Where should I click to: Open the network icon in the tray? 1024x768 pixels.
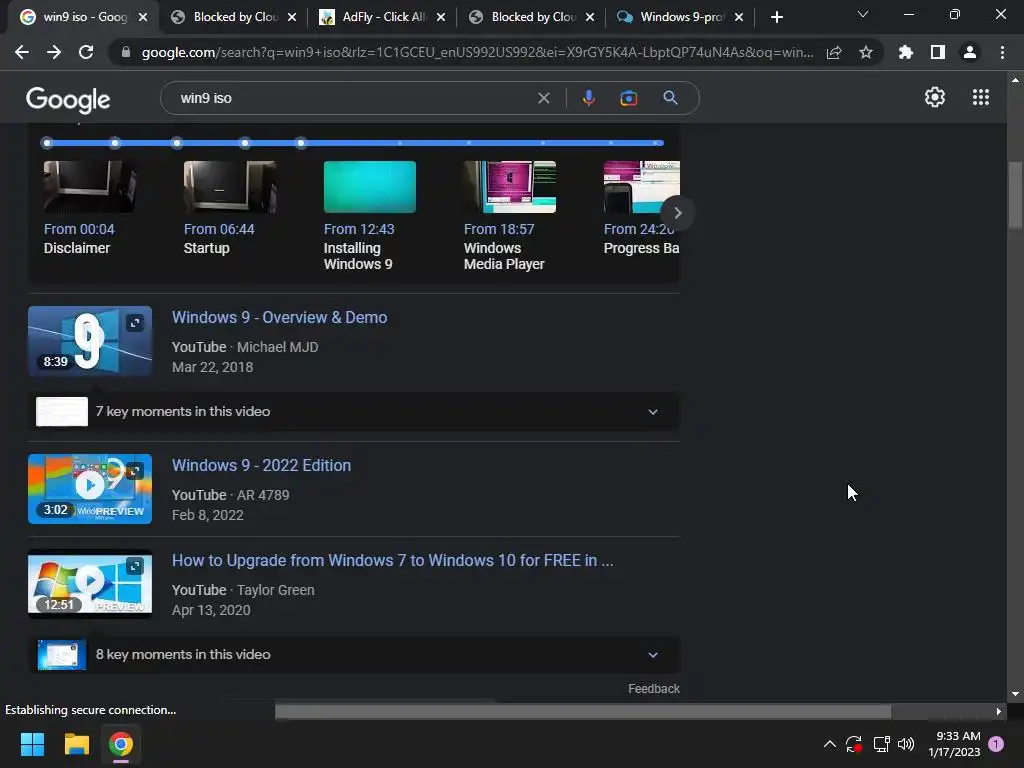[881, 744]
